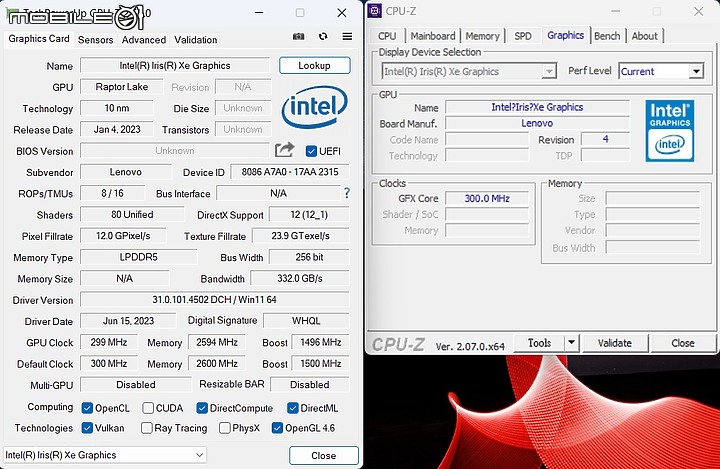The width and height of the screenshot is (720, 469).
Task: Click the Lookup button
Action: point(315,65)
